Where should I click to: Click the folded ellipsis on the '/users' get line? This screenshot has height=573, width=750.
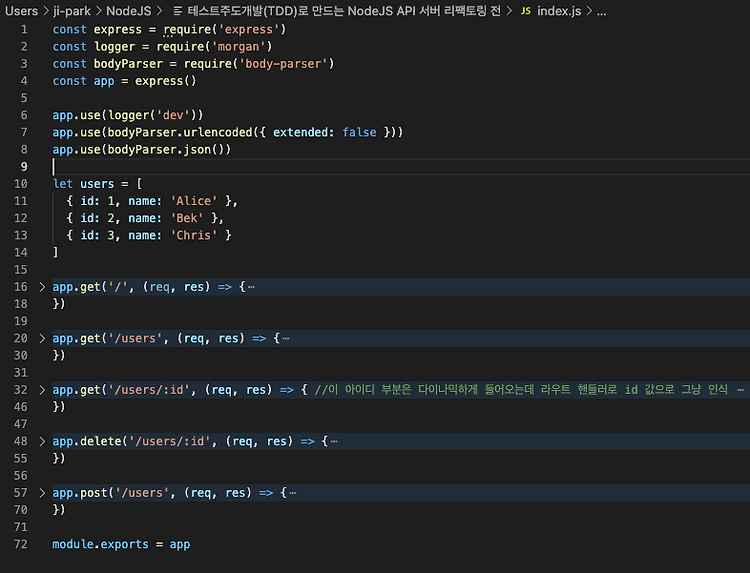pos(286,339)
